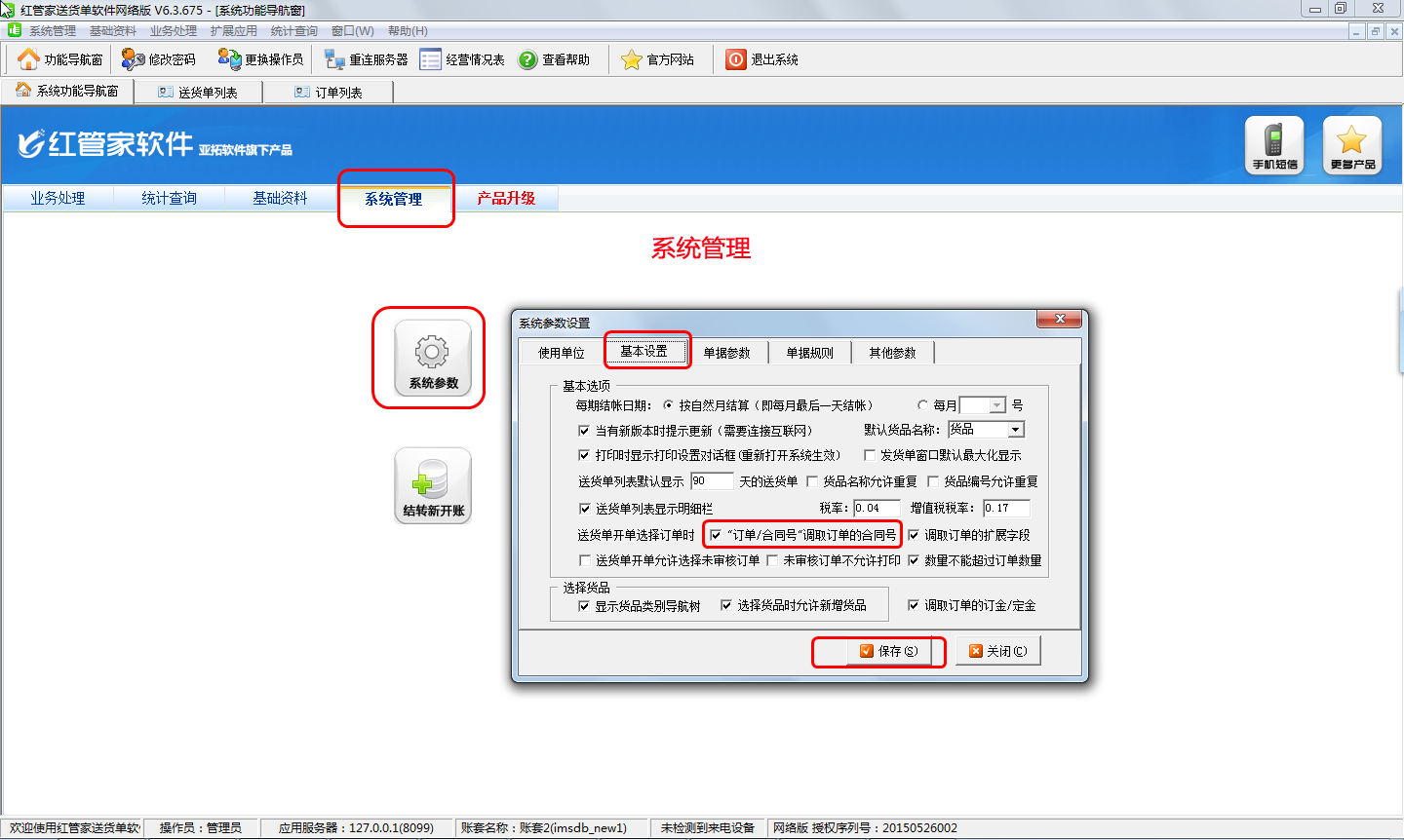The width and height of the screenshot is (1404, 840).
Task: Enable 货品名称允许重复 checkbox
Action: click(x=812, y=481)
